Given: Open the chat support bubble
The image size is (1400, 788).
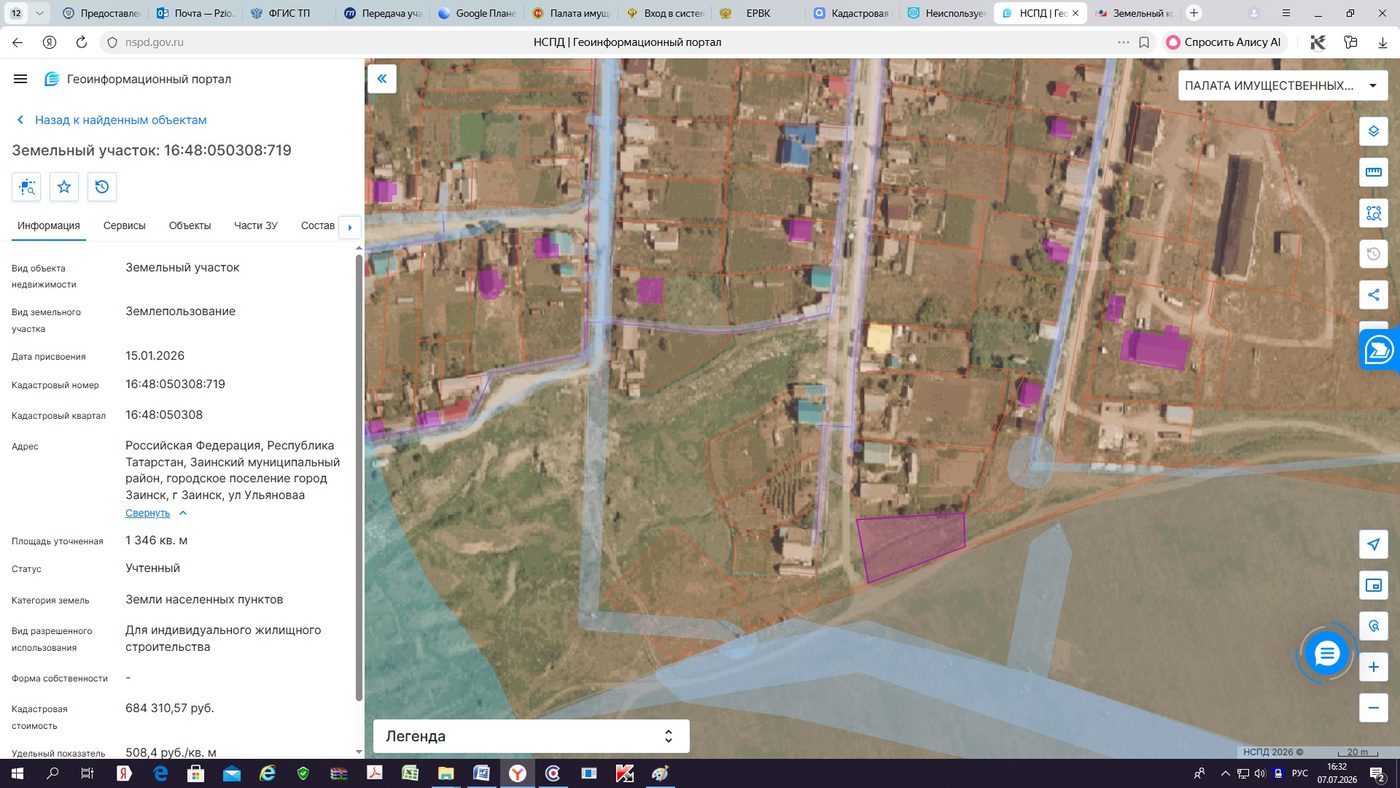Looking at the screenshot, I should point(1327,654).
